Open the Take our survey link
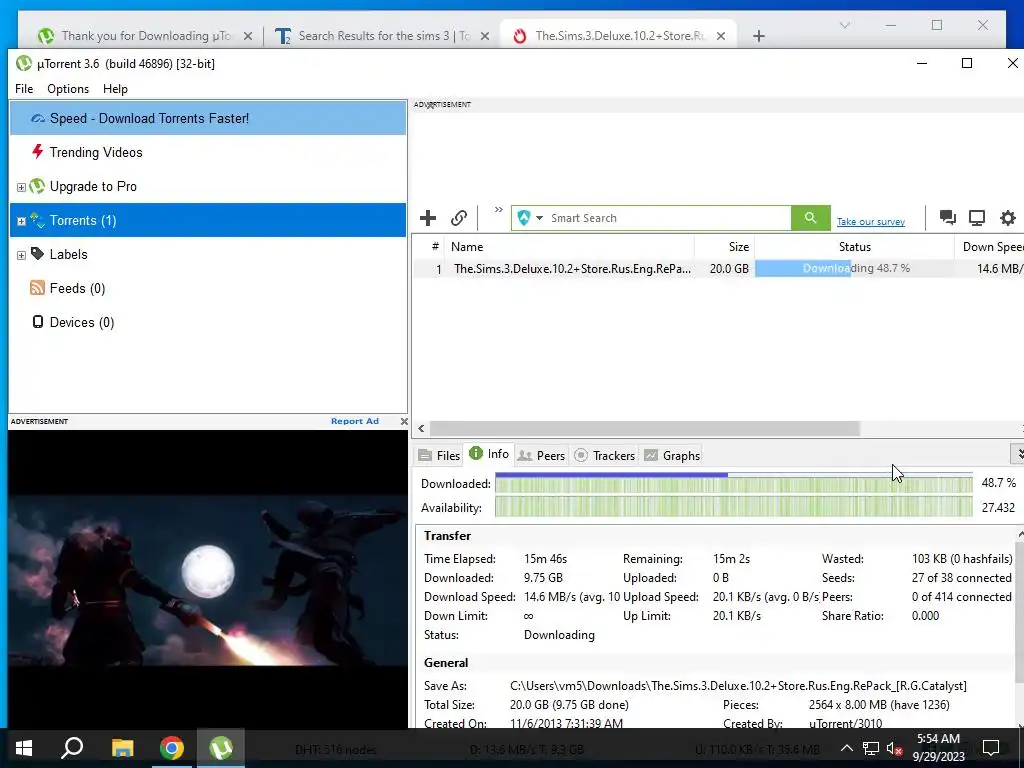1024x768 pixels. pos(871,222)
